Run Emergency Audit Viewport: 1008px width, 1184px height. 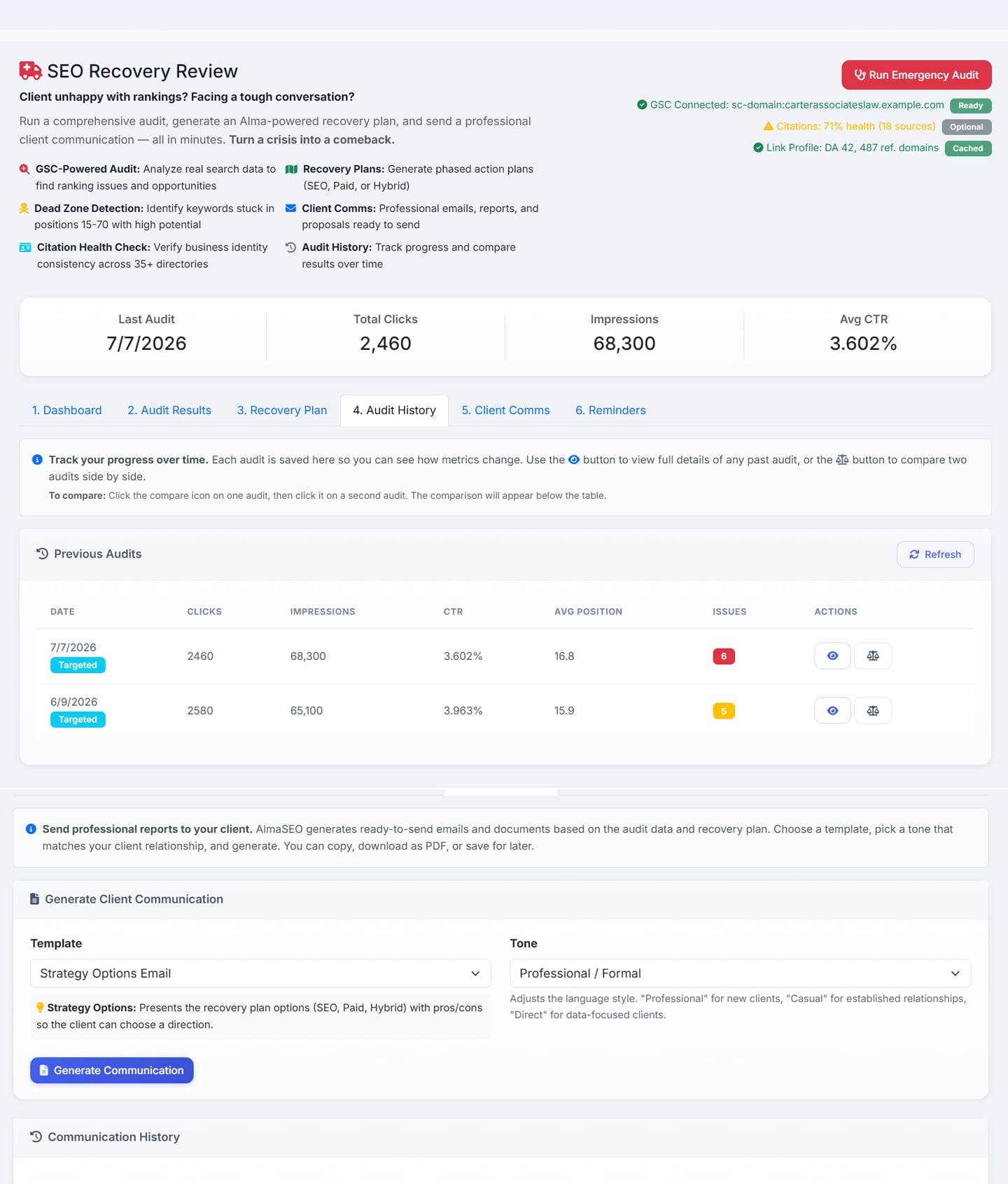click(916, 75)
